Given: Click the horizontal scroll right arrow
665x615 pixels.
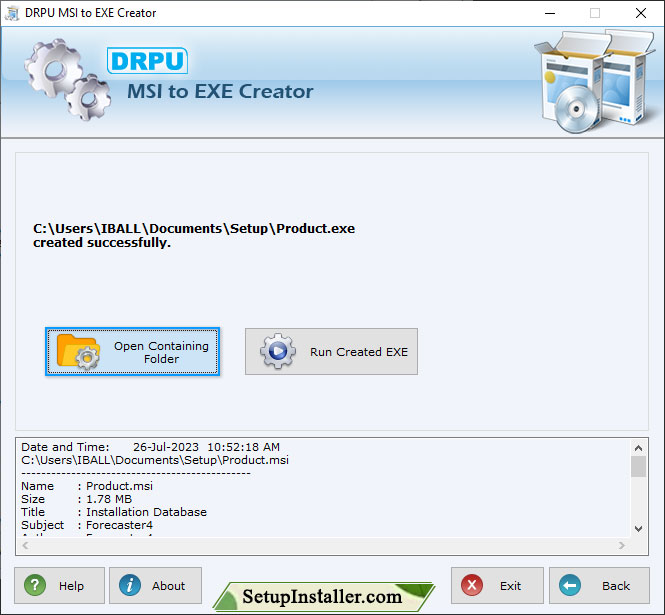Looking at the screenshot, I should click(x=622, y=545).
